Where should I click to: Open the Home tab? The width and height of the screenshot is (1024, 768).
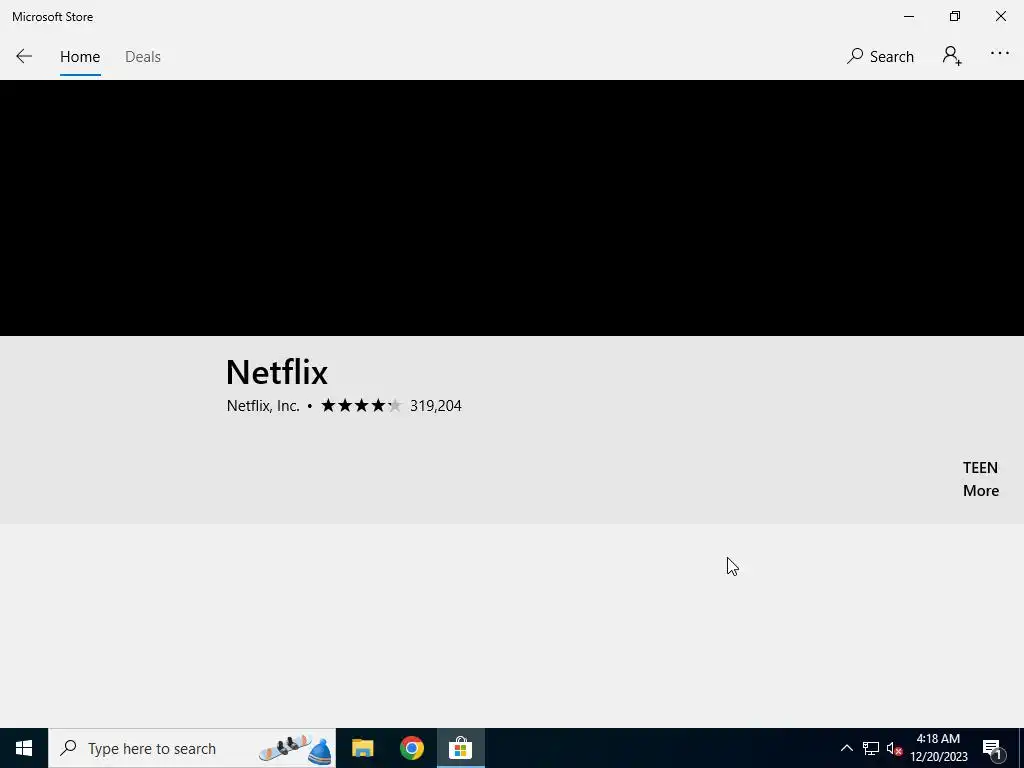80,57
